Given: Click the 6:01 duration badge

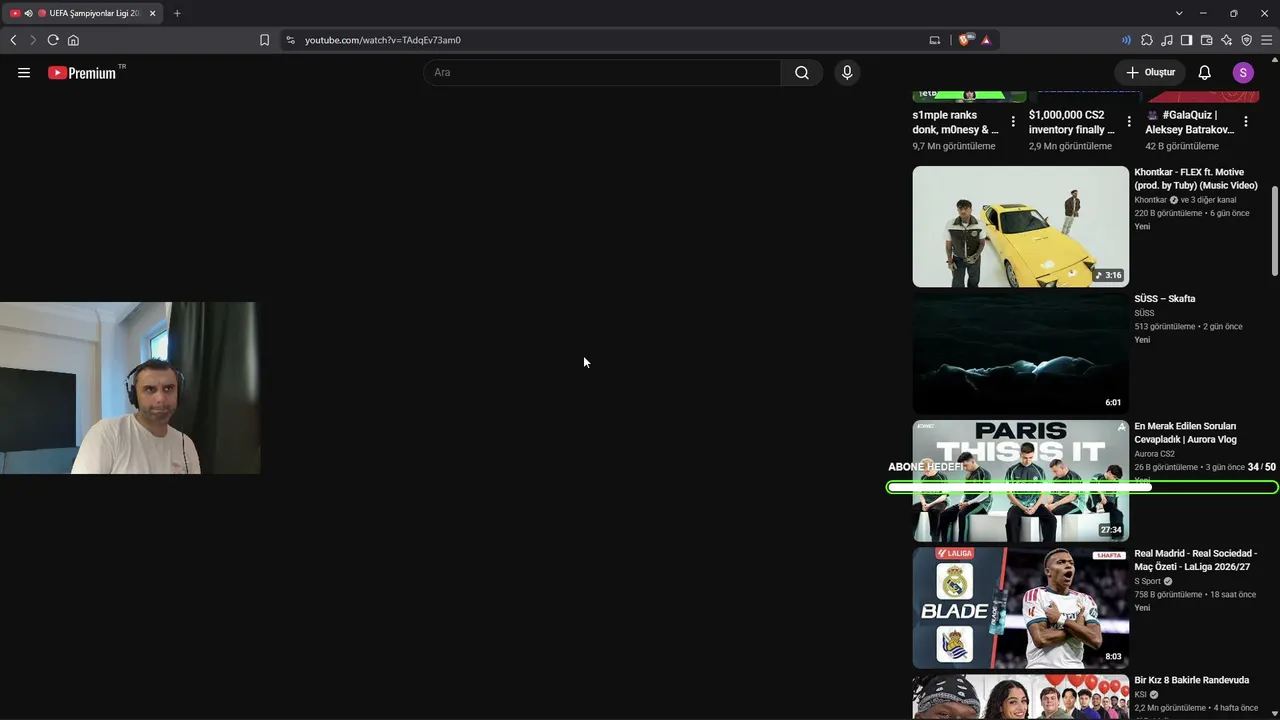Looking at the screenshot, I should [x=1113, y=403].
